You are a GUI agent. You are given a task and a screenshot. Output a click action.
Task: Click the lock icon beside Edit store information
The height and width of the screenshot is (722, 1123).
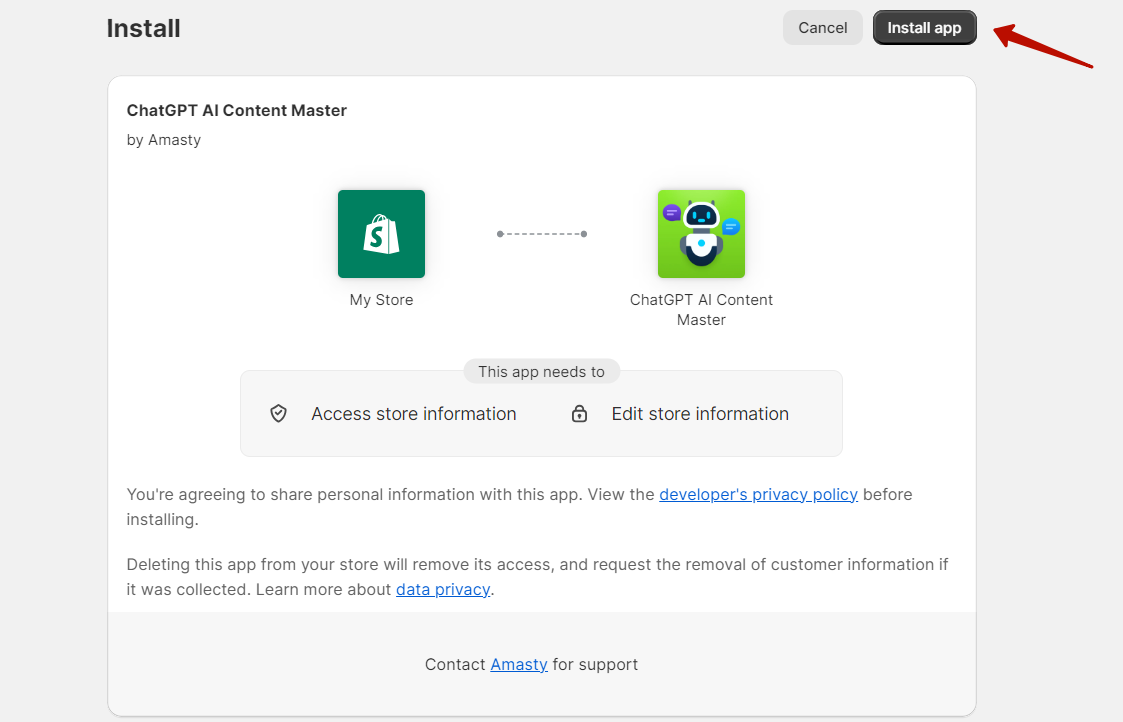pyautogui.click(x=579, y=413)
